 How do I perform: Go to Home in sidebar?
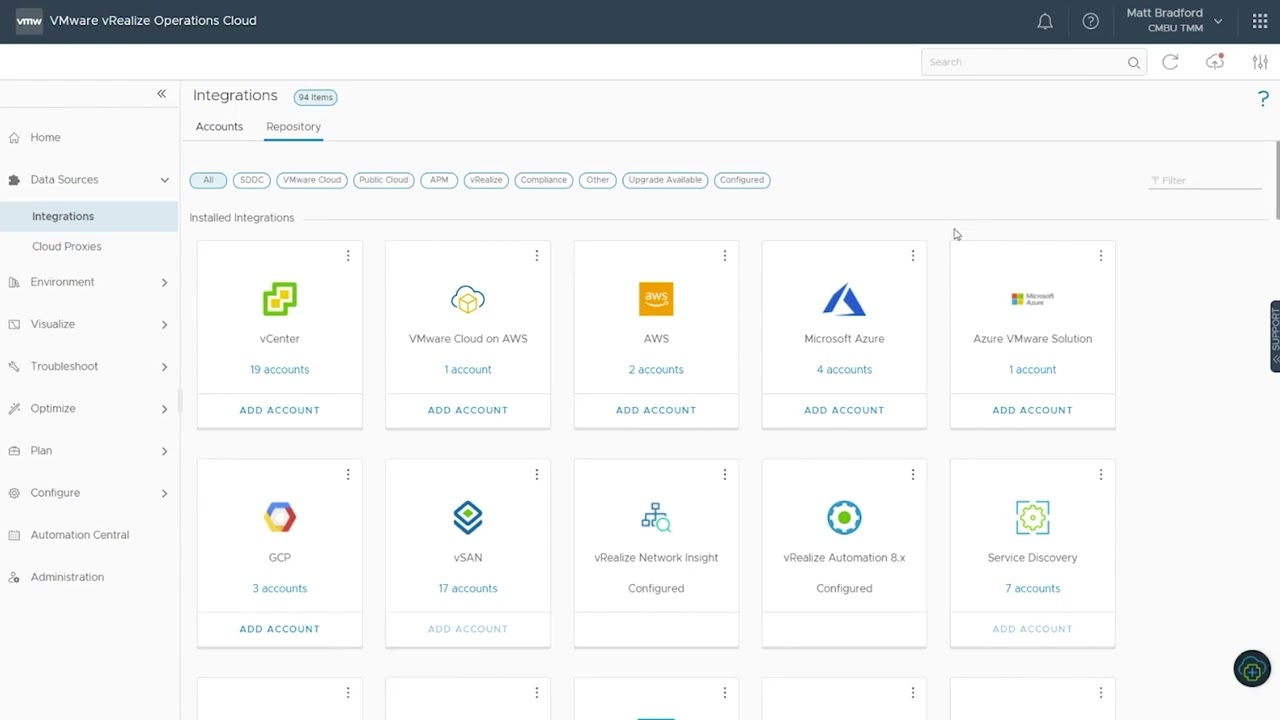pos(45,138)
